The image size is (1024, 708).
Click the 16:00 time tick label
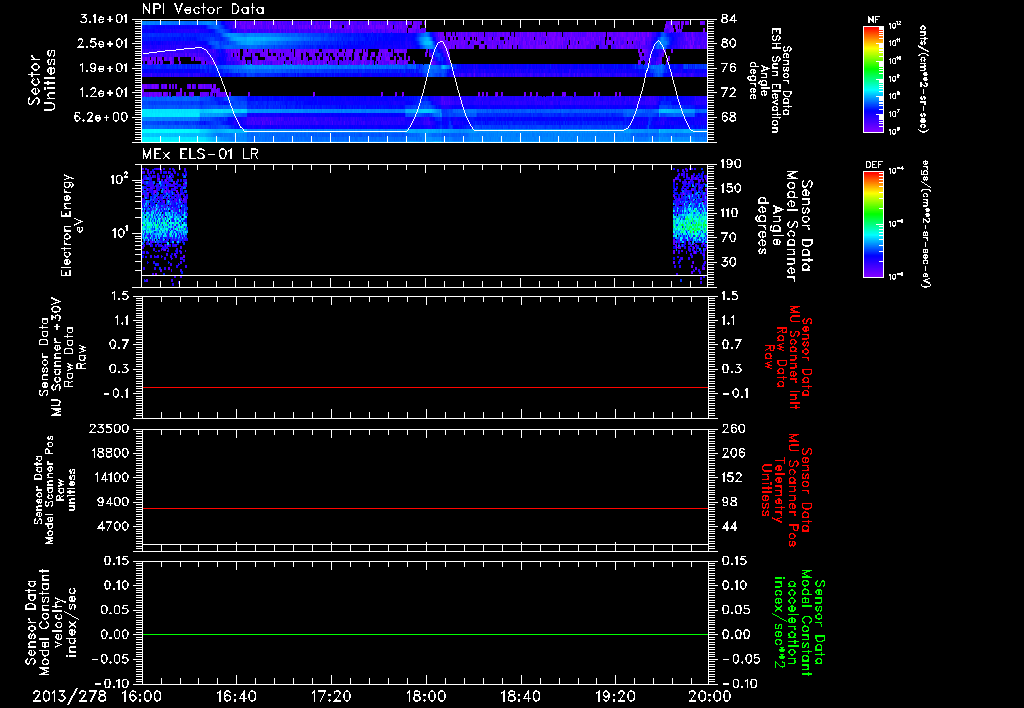(142, 696)
